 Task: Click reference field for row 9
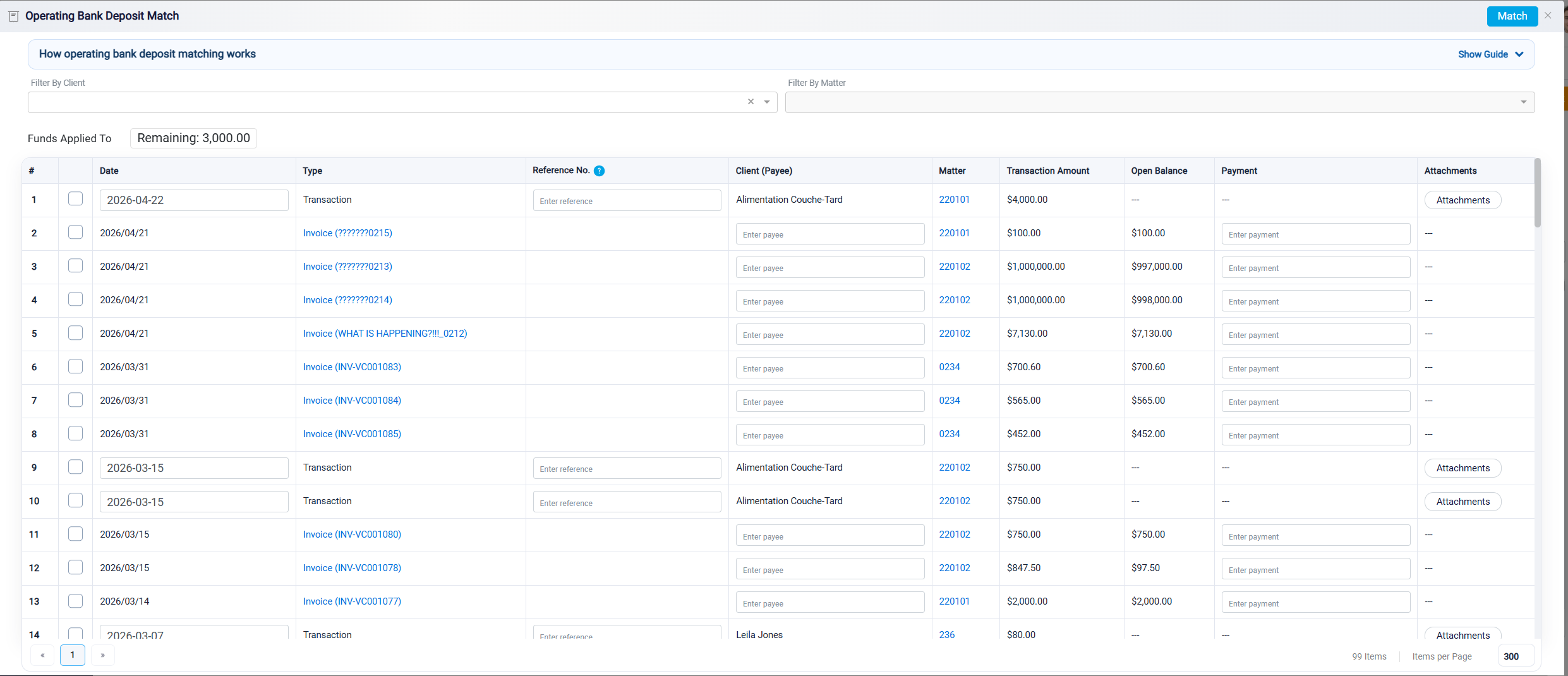pyautogui.click(x=627, y=468)
